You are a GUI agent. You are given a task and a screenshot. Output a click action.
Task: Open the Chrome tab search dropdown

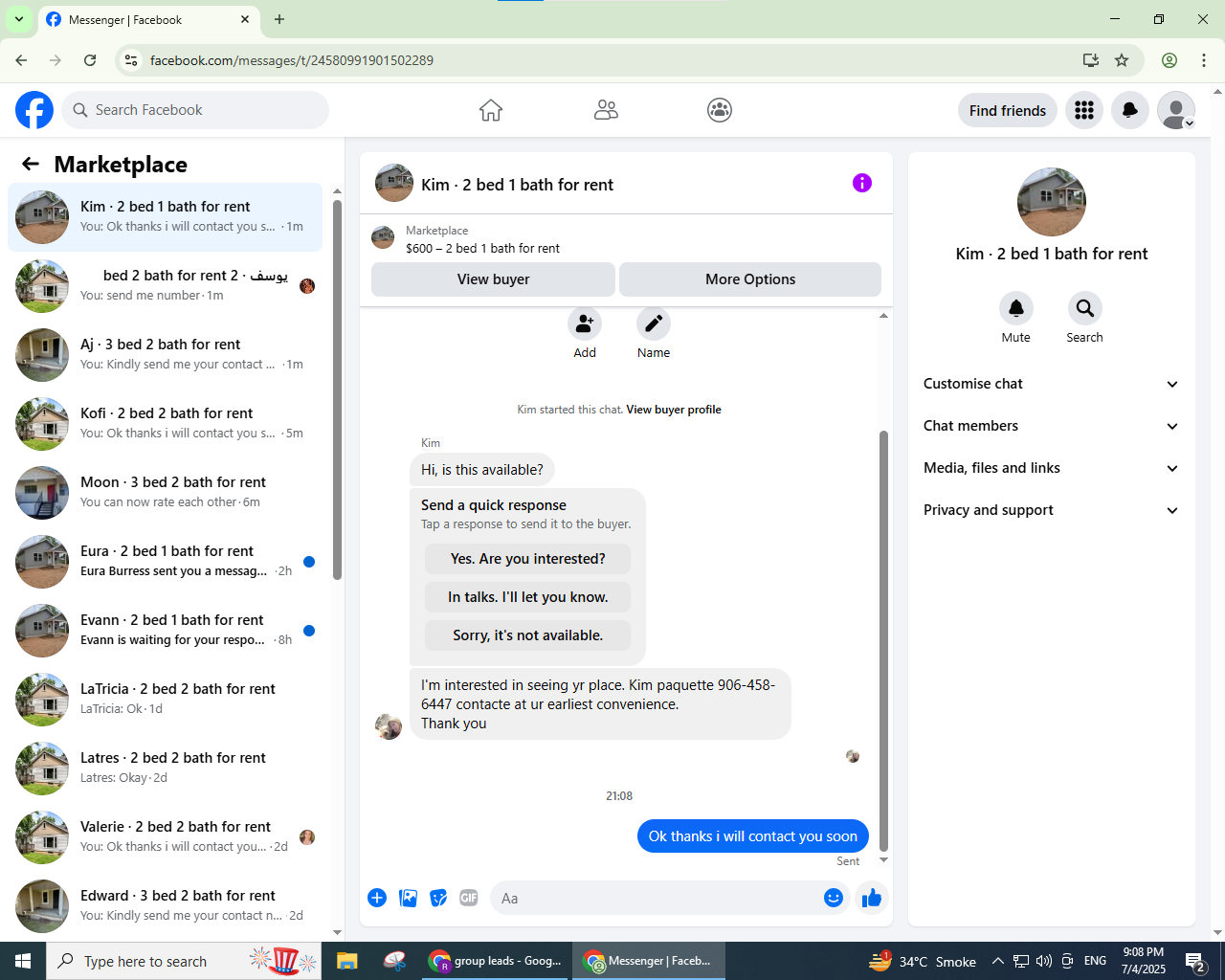click(19, 19)
